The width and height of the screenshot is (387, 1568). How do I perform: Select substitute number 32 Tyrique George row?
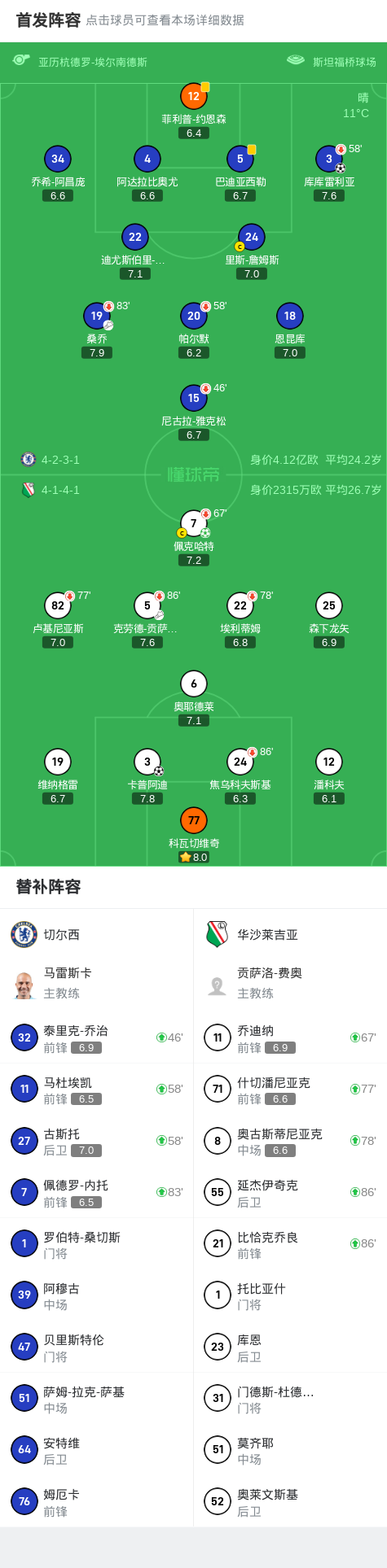tap(97, 1038)
